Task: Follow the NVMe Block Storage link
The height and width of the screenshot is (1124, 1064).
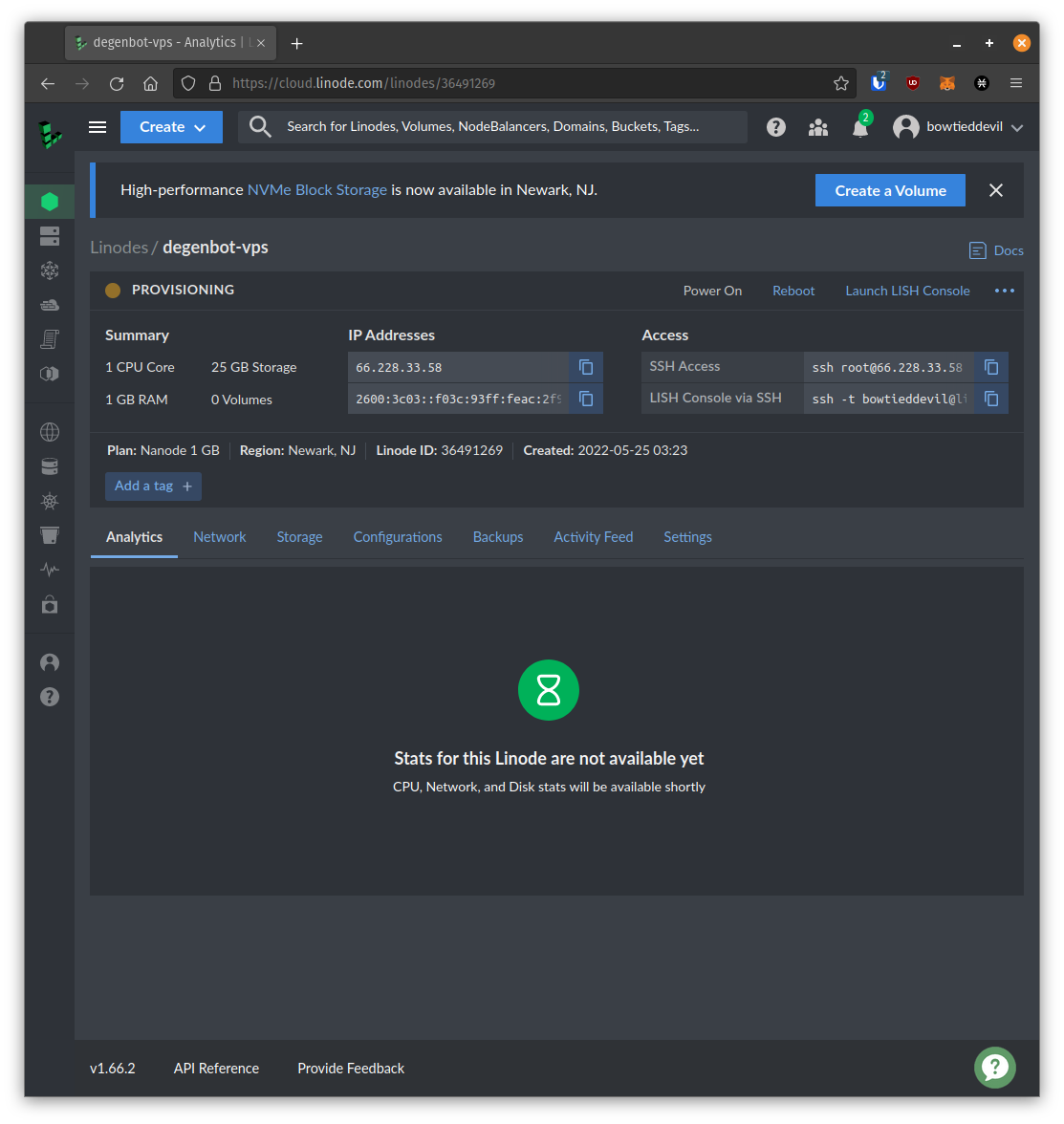Action: coord(317,190)
